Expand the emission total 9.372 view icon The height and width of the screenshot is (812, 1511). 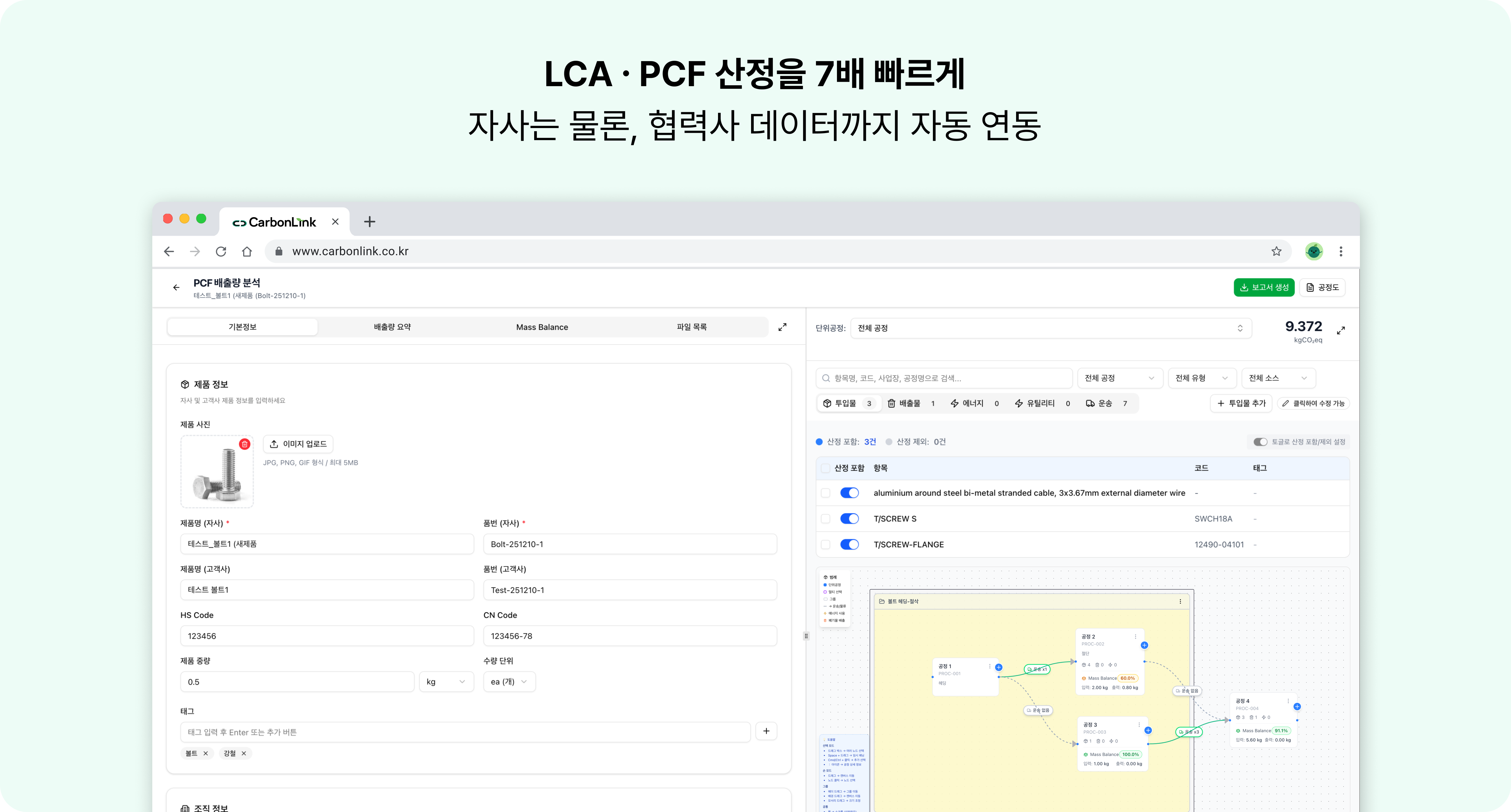pyautogui.click(x=1341, y=331)
